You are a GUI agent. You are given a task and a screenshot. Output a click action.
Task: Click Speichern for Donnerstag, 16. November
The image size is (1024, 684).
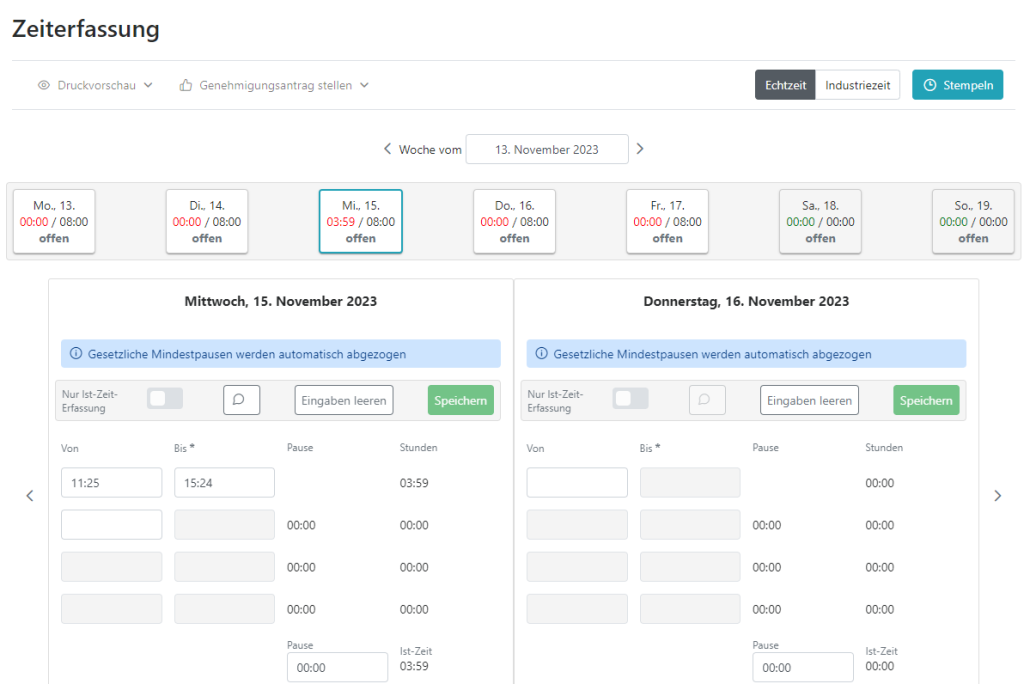click(926, 400)
